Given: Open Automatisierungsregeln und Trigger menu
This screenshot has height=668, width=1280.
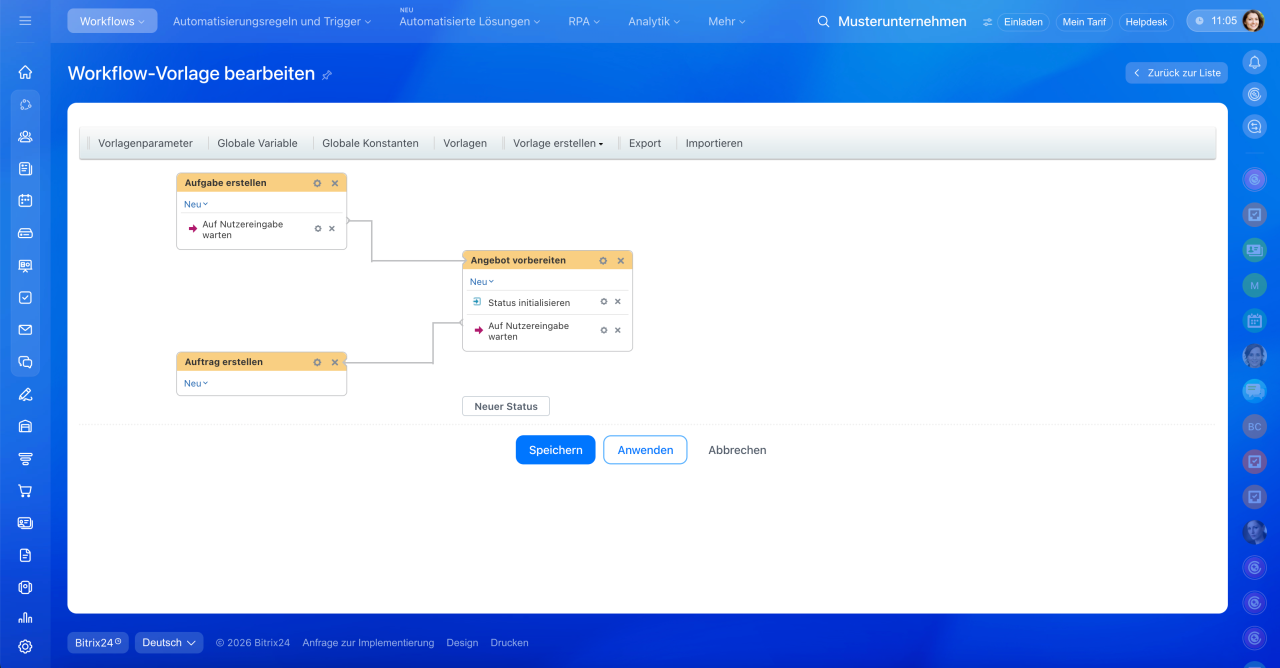Looking at the screenshot, I should pos(271,21).
